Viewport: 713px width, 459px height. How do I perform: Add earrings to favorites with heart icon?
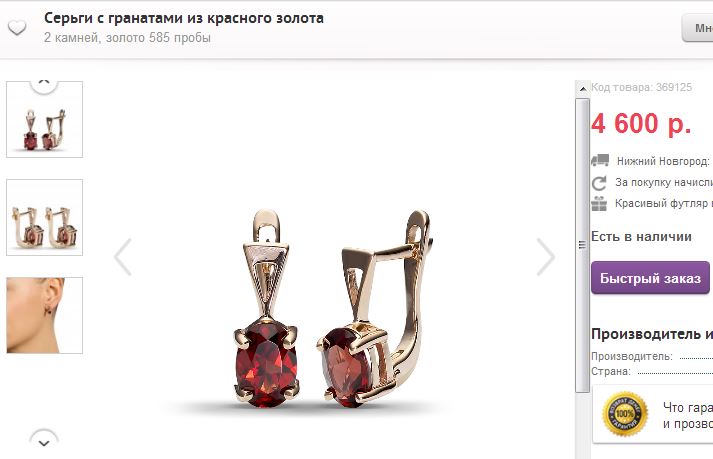pos(17,28)
